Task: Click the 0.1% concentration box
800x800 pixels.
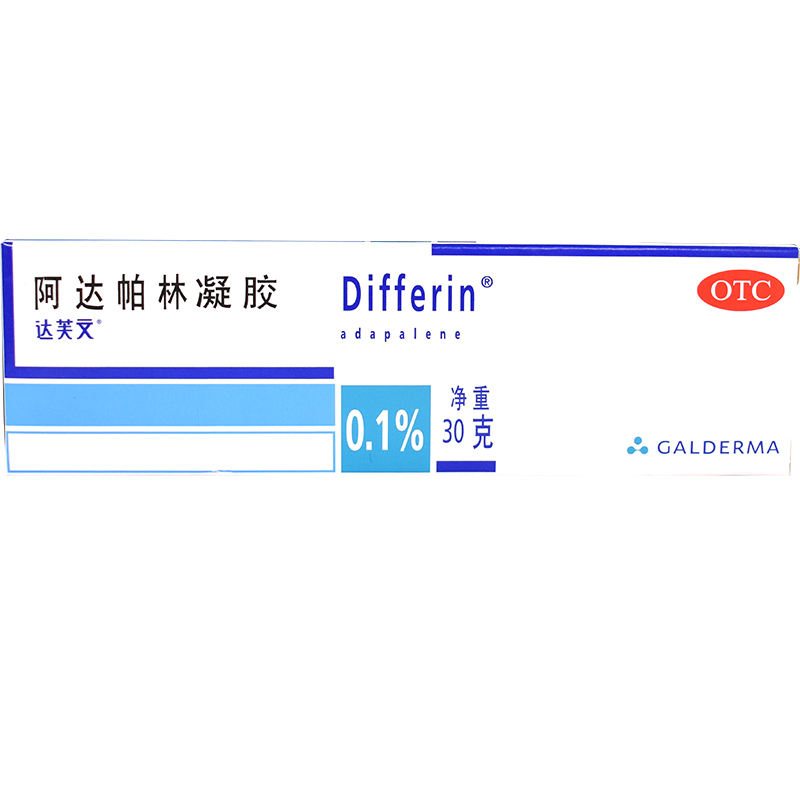Action: [385, 429]
